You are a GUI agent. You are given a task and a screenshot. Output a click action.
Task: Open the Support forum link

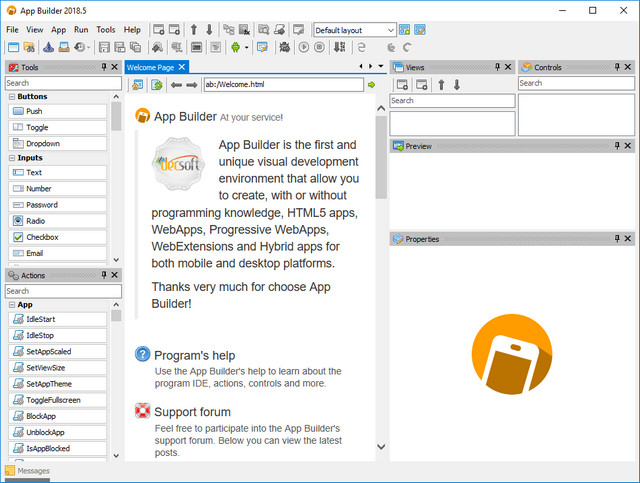[192, 412]
